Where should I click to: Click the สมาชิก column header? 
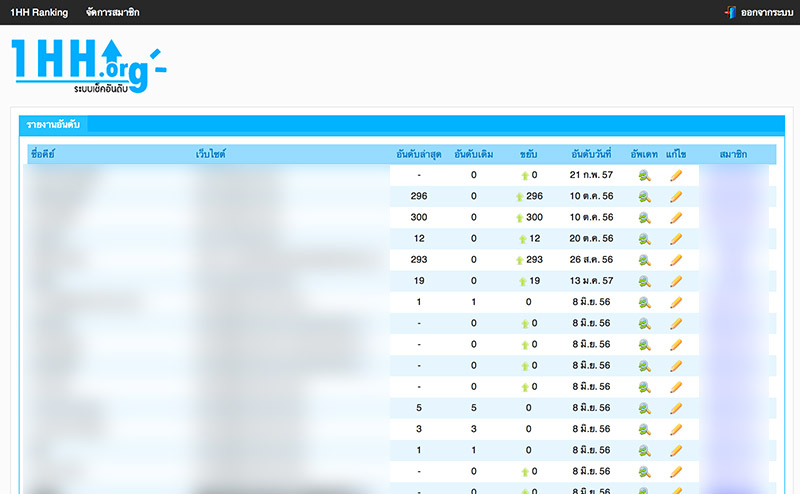coord(733,154)
